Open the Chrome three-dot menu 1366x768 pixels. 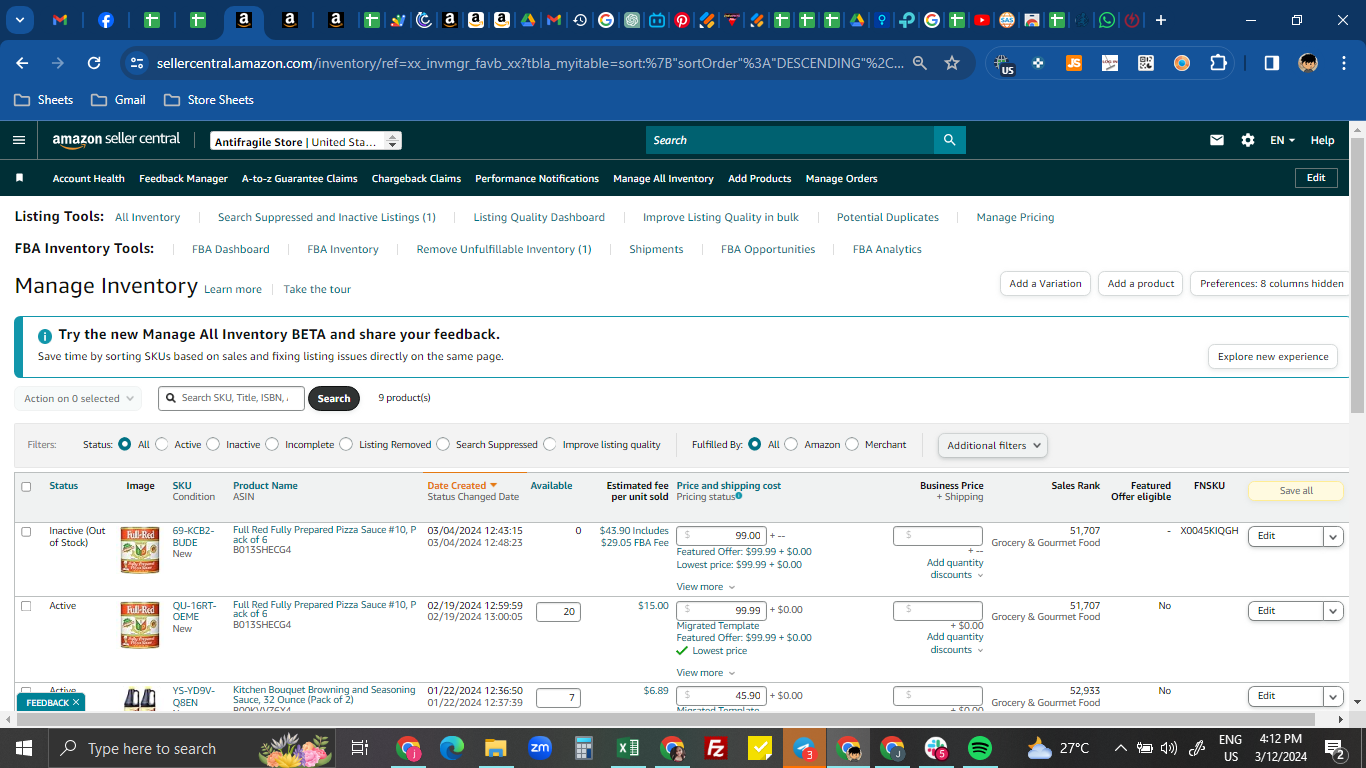click(1343, 63)
